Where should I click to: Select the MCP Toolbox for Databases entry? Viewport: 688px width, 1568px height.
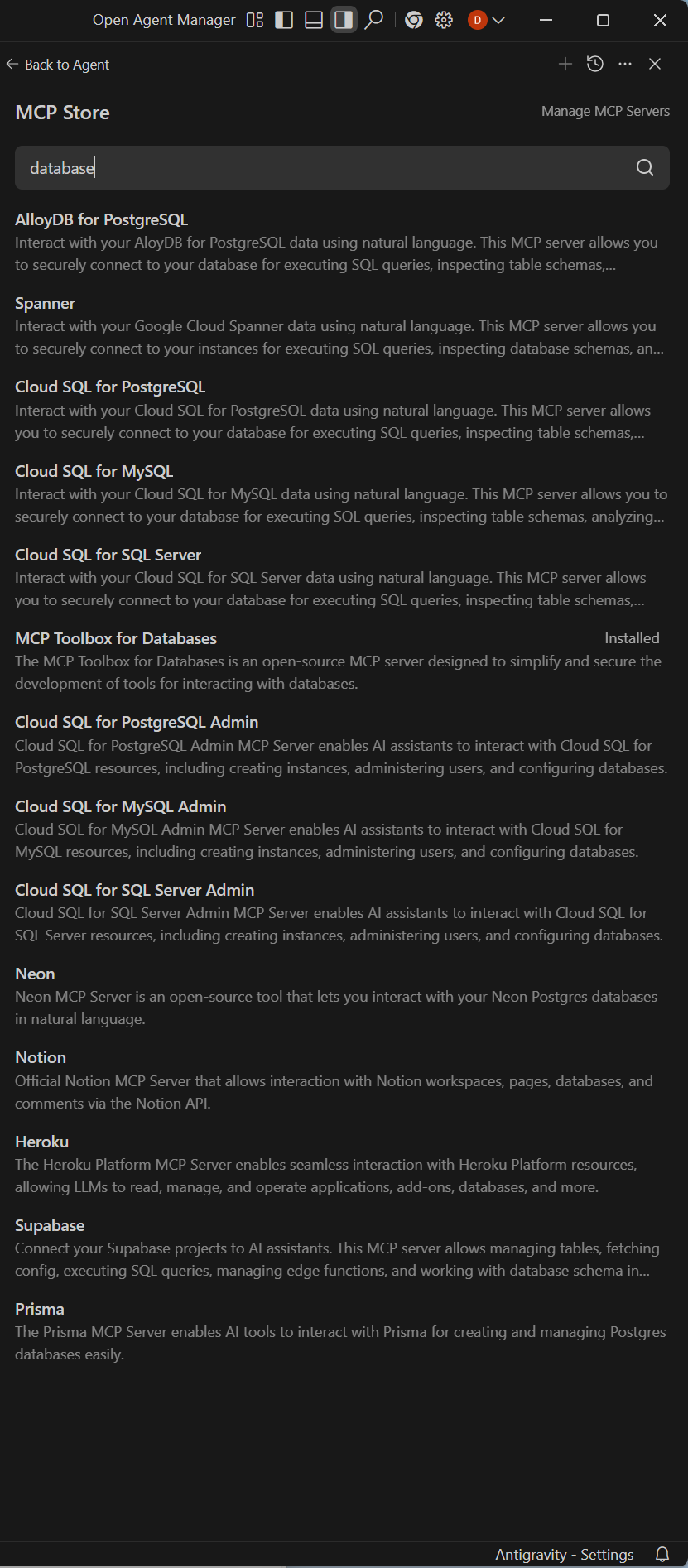tap(342, 661)
